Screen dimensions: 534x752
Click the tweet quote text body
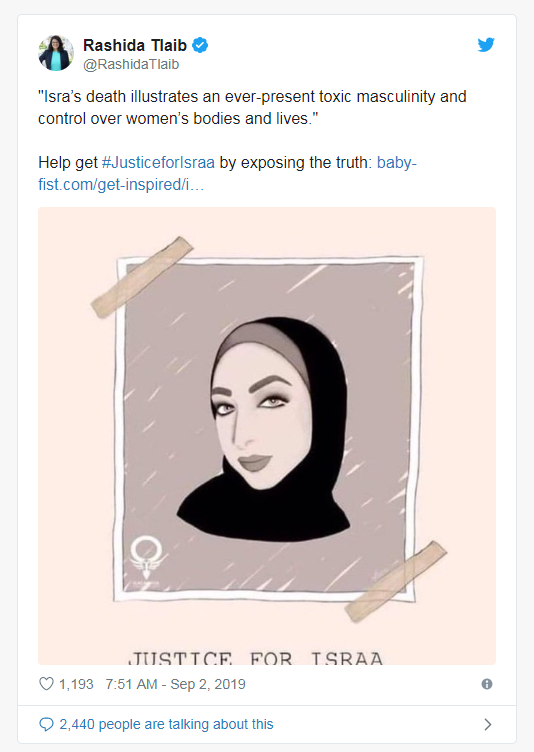click(x=252, y=107)
